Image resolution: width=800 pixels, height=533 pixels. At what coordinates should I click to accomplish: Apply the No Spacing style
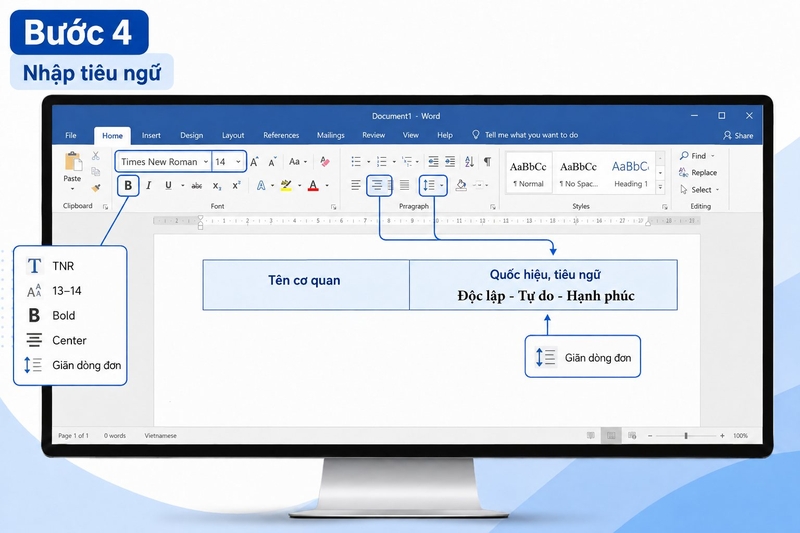pos(579,173)
